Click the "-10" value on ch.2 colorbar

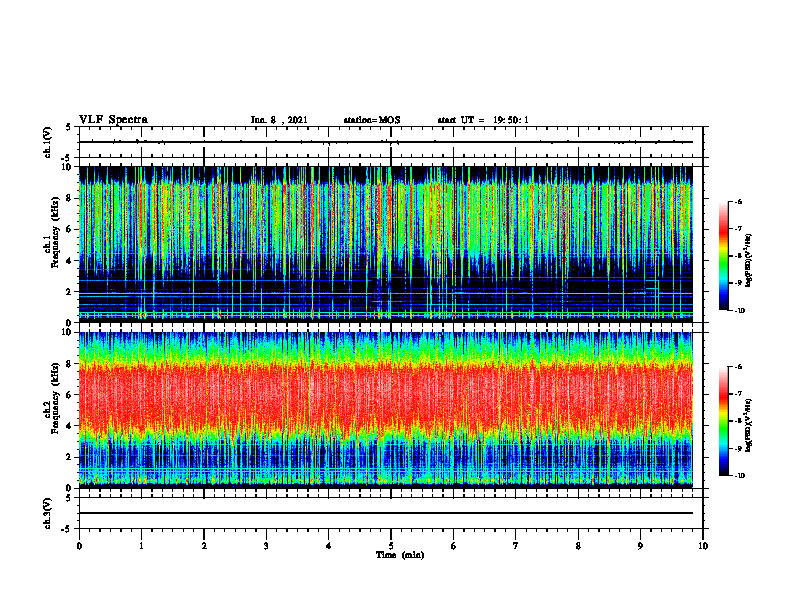pos(739,476)
